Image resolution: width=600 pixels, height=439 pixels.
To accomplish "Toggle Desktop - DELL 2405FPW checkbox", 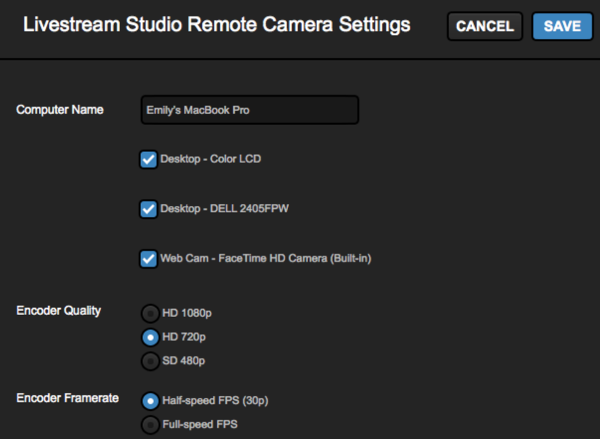I will point(148,209).
